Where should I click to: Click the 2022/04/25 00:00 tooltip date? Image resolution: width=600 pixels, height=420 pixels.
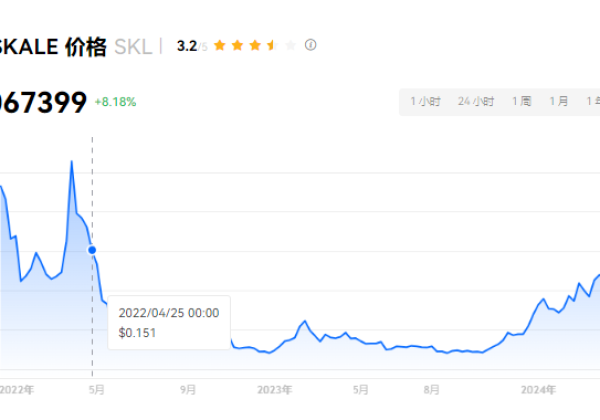(x=169, y=313)
